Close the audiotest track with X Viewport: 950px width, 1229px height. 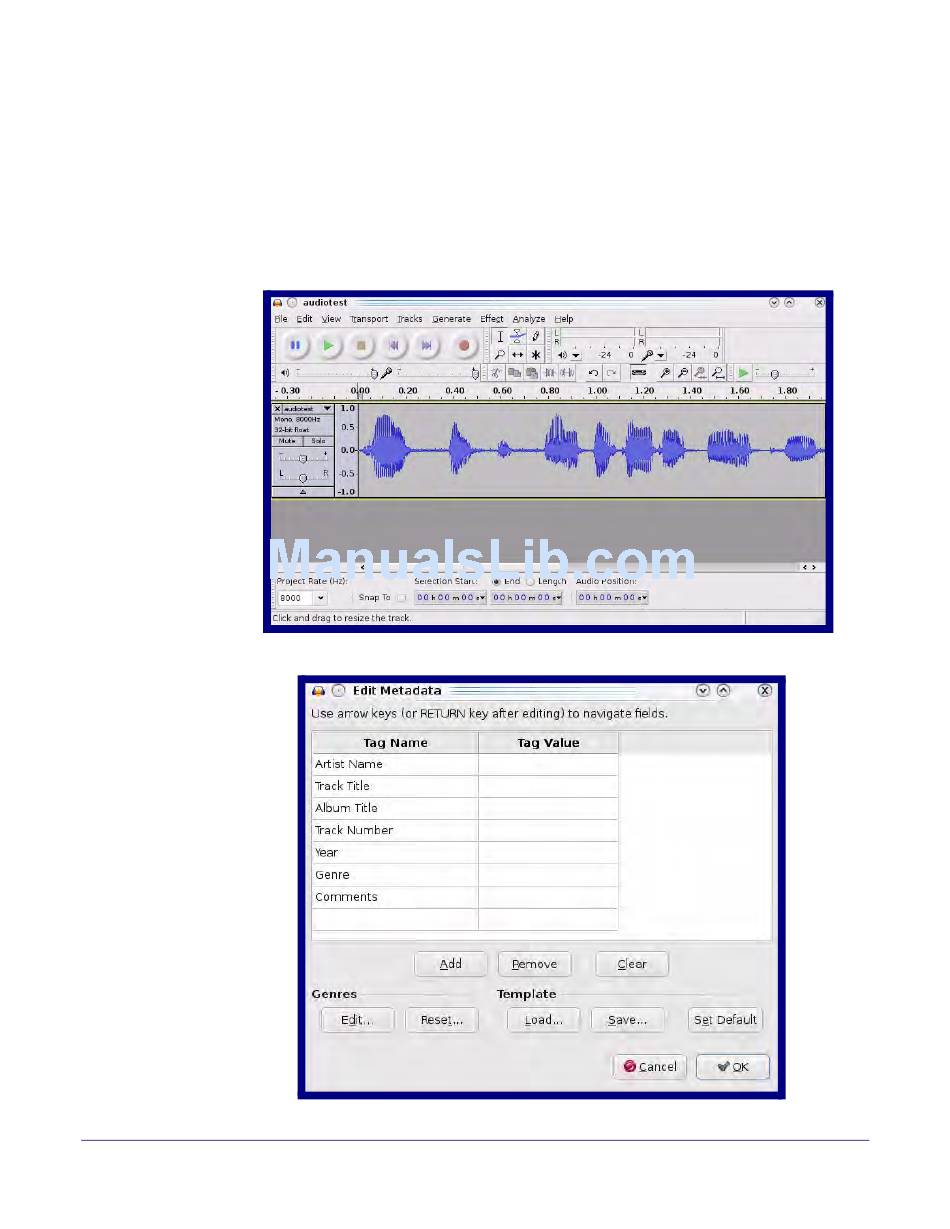coord(278,409)
